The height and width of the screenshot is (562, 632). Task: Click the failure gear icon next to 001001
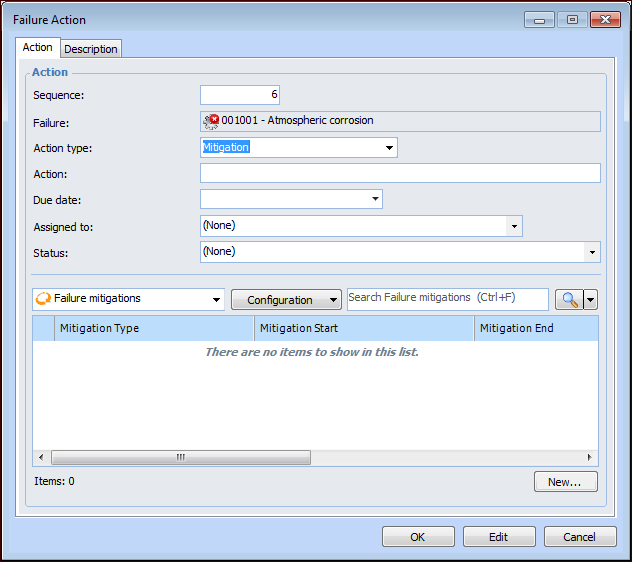click(210, 121)
